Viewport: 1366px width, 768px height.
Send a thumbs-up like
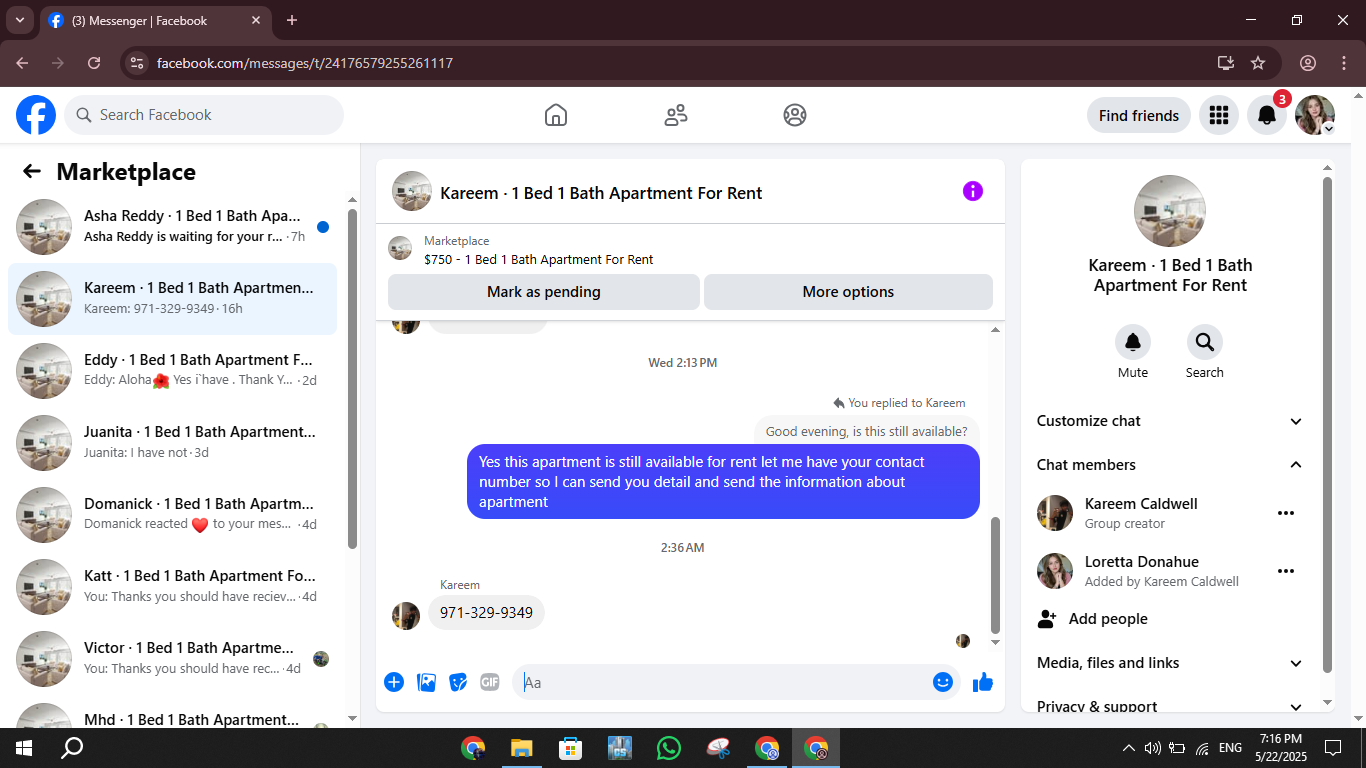(983, 682)
